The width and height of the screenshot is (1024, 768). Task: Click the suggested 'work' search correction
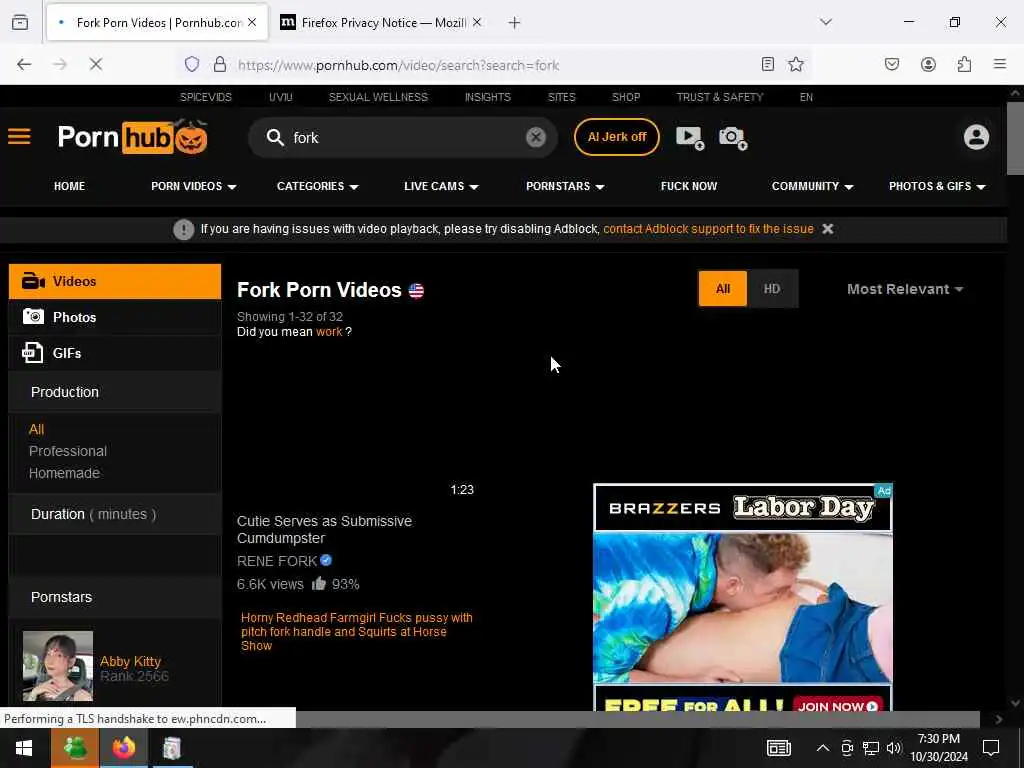(x=329, y=332)
